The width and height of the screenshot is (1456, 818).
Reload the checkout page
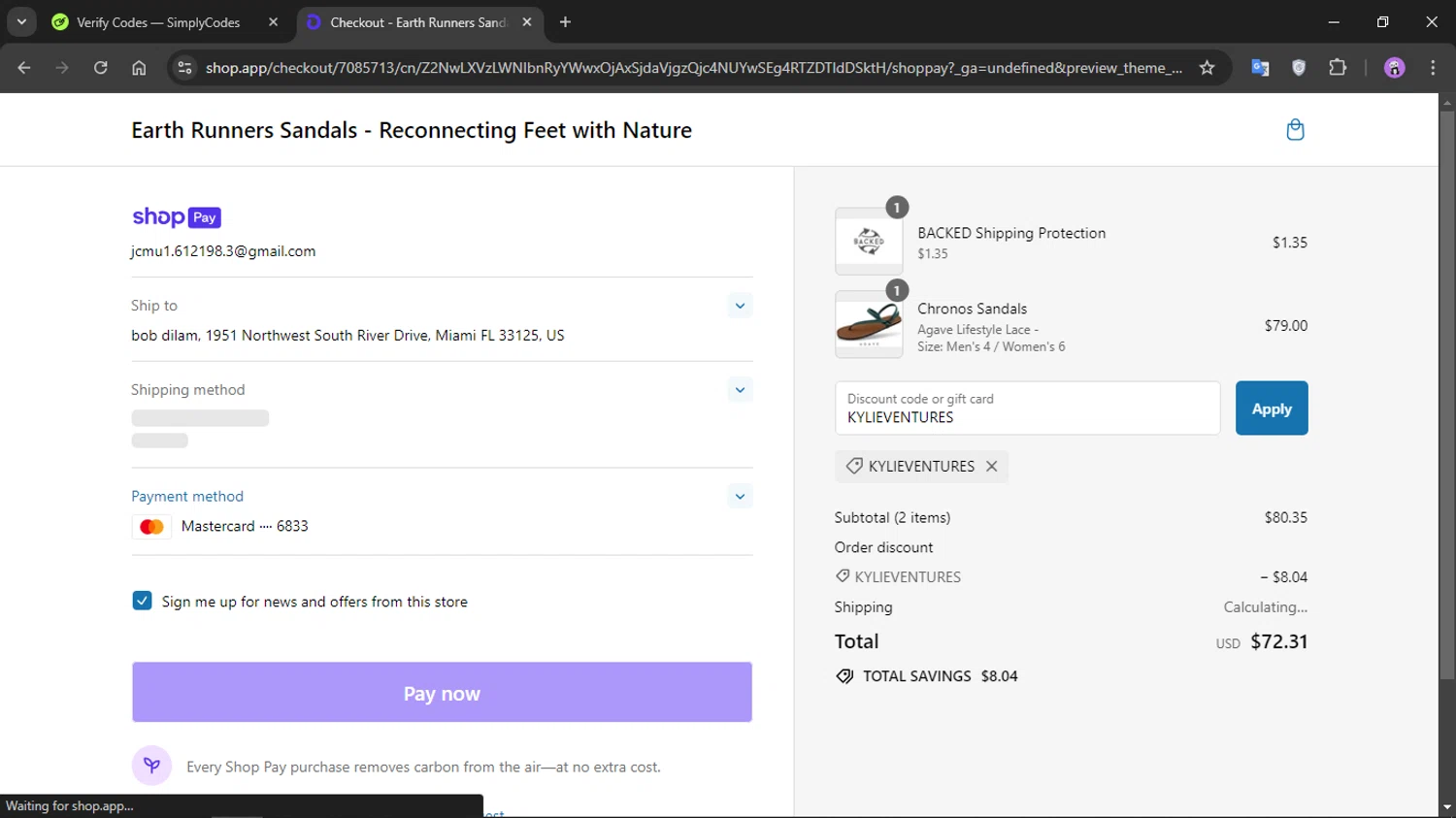101,68
